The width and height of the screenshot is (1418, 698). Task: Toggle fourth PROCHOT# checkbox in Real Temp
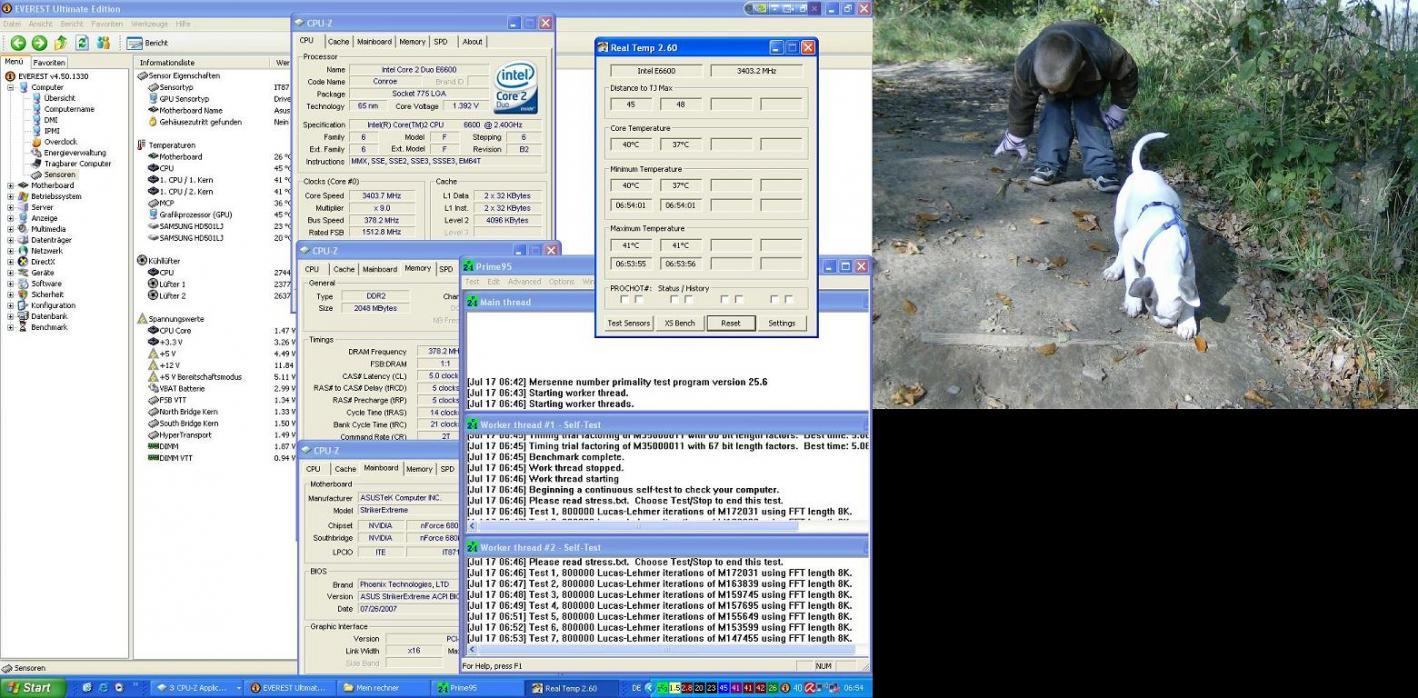[689, 299]
